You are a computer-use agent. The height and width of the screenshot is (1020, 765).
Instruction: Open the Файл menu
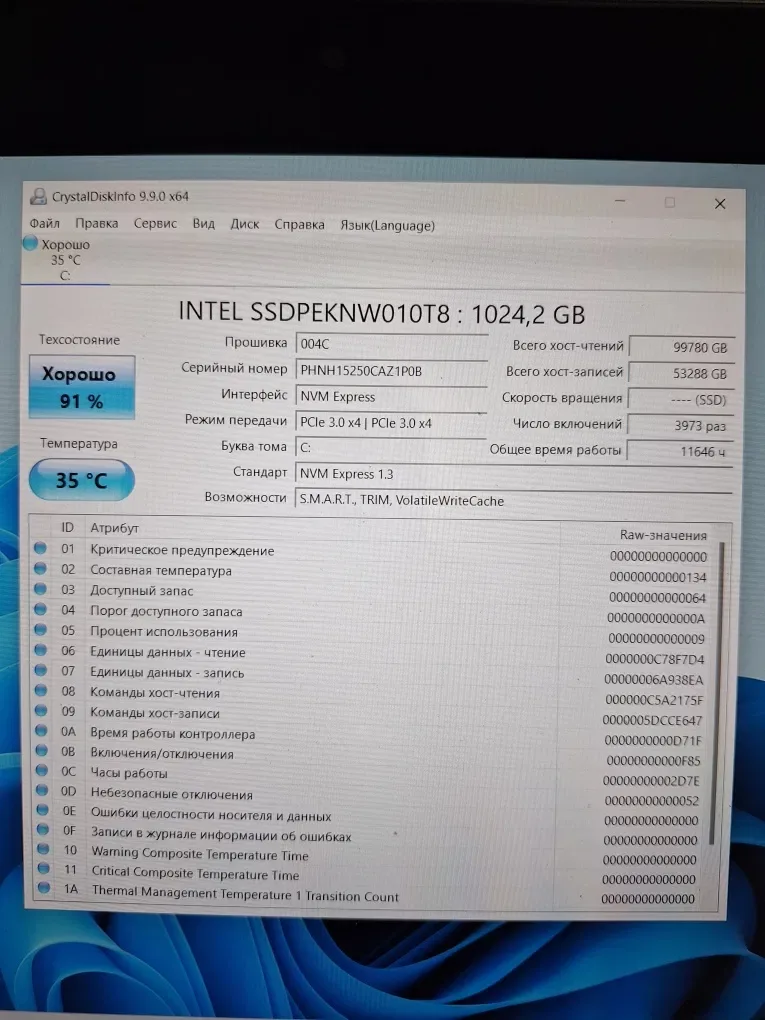tap(45, 223)
